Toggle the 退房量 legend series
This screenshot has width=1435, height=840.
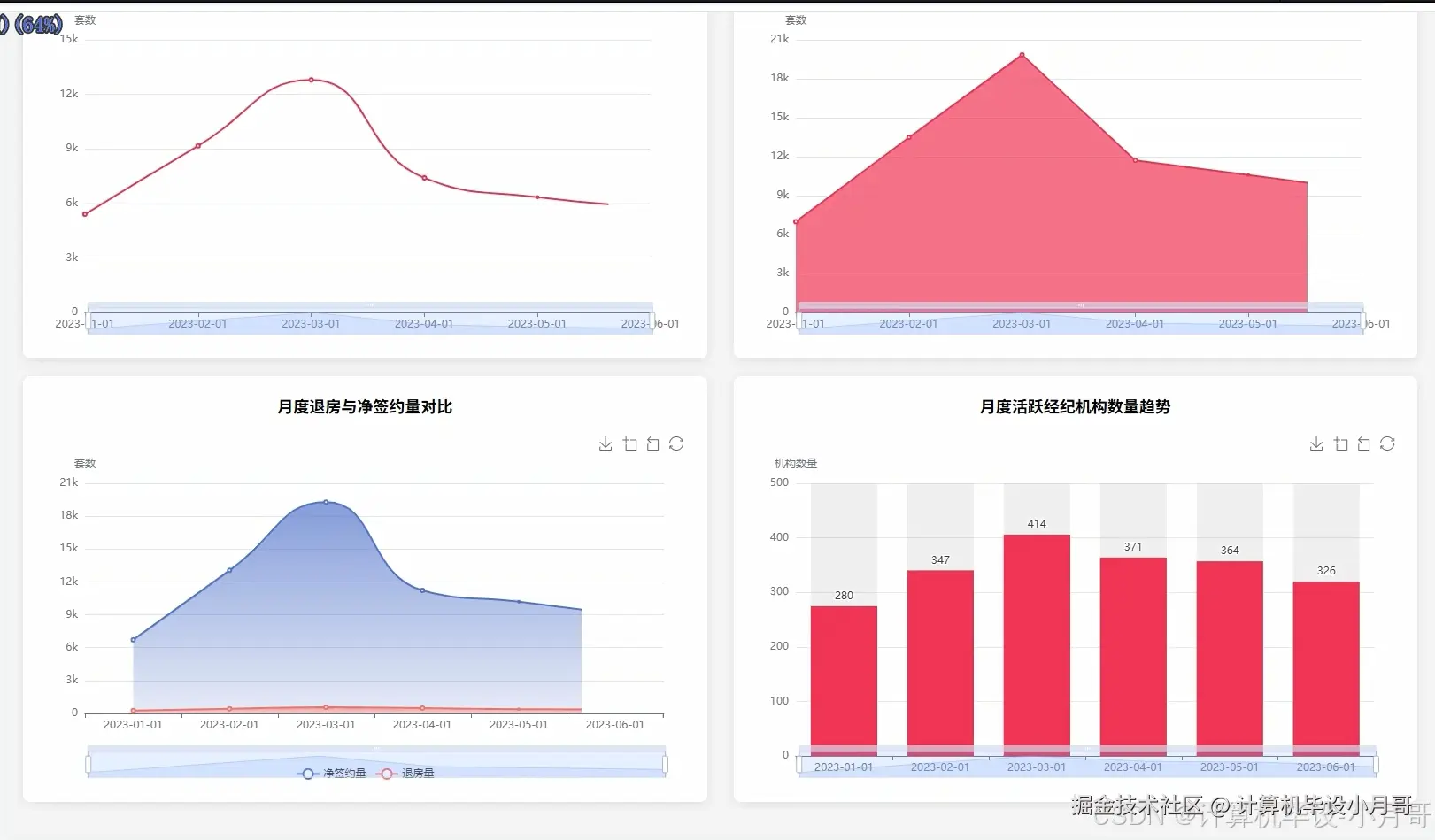pos(405,774)
